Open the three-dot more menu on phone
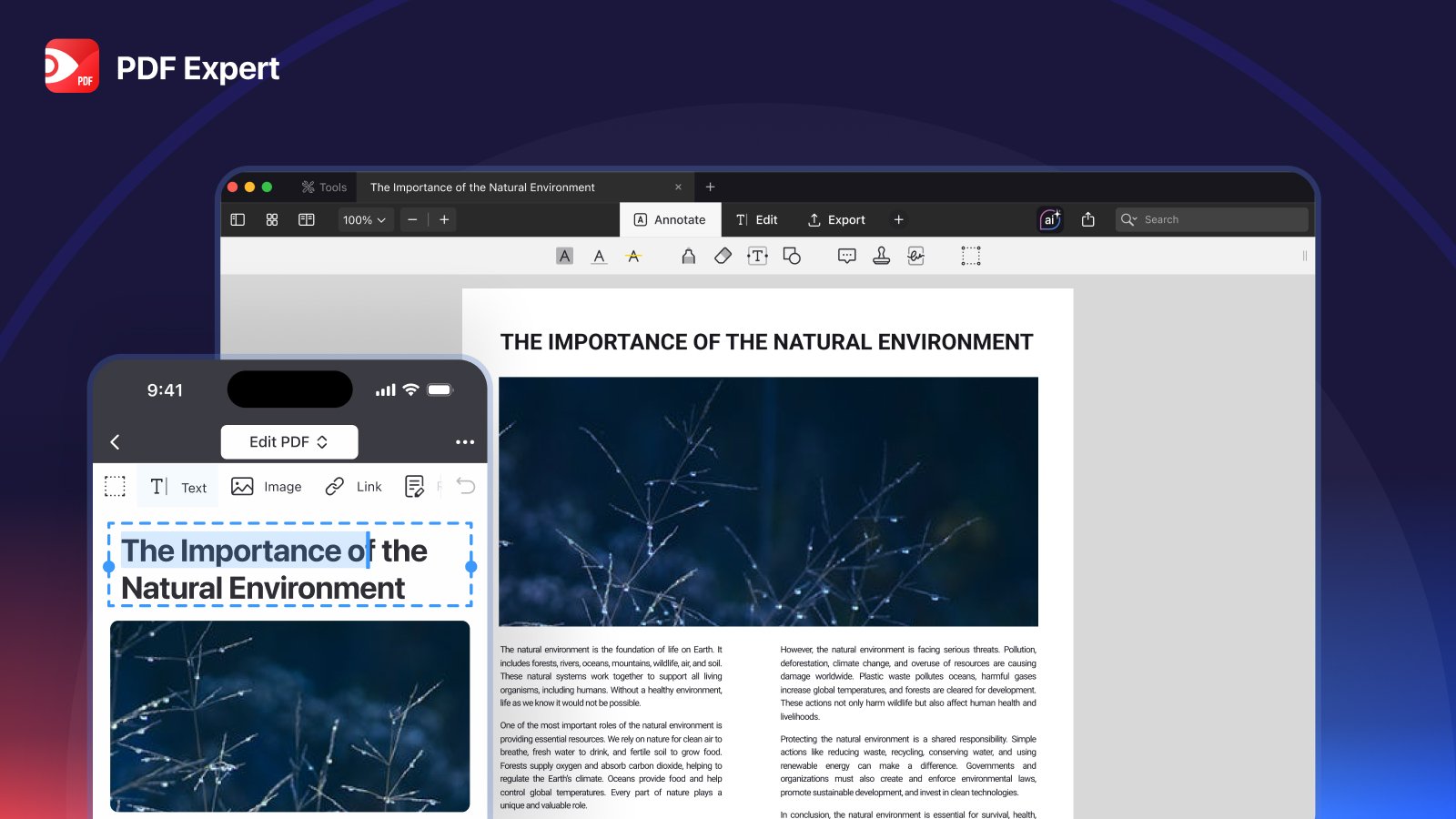This screenshot has height=819, width=1456. [464, 442]
